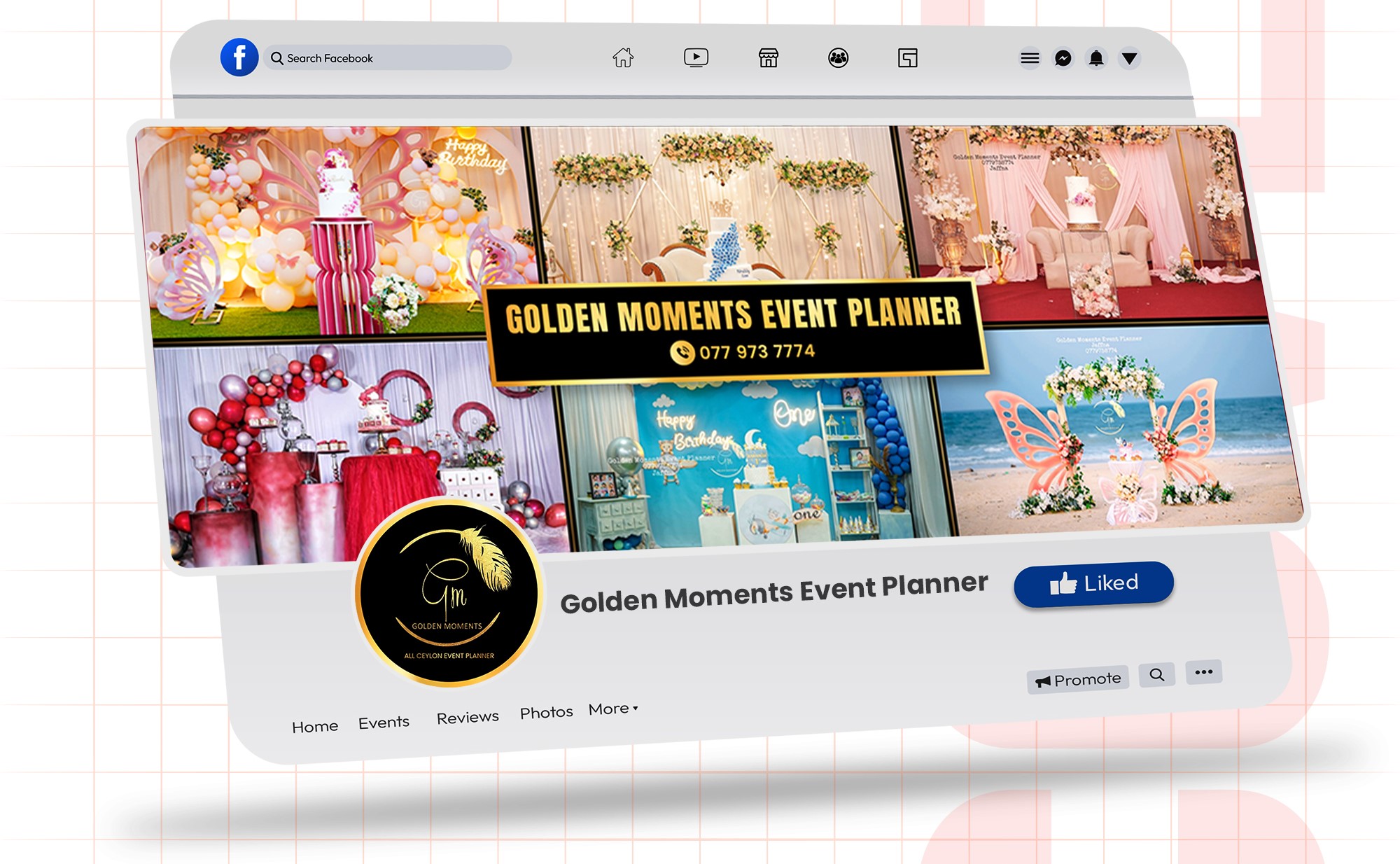Click the Facebook logo icon
Image resolution: width=1400 pixels, height=864 pixels.
[239, 57]
